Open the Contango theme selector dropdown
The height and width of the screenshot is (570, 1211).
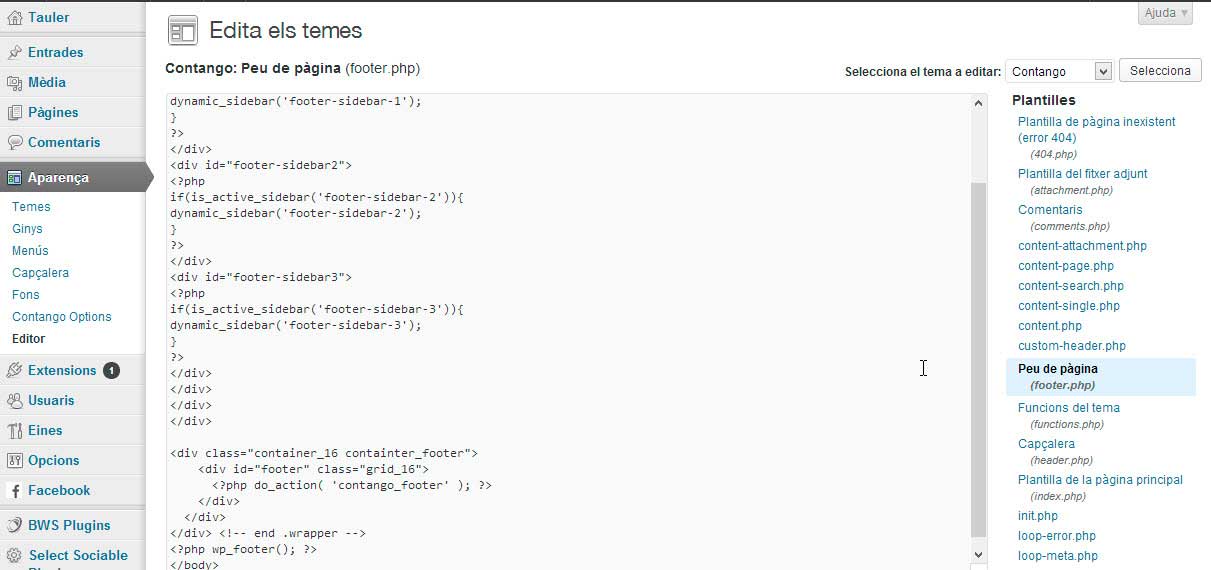point(1059,71)
